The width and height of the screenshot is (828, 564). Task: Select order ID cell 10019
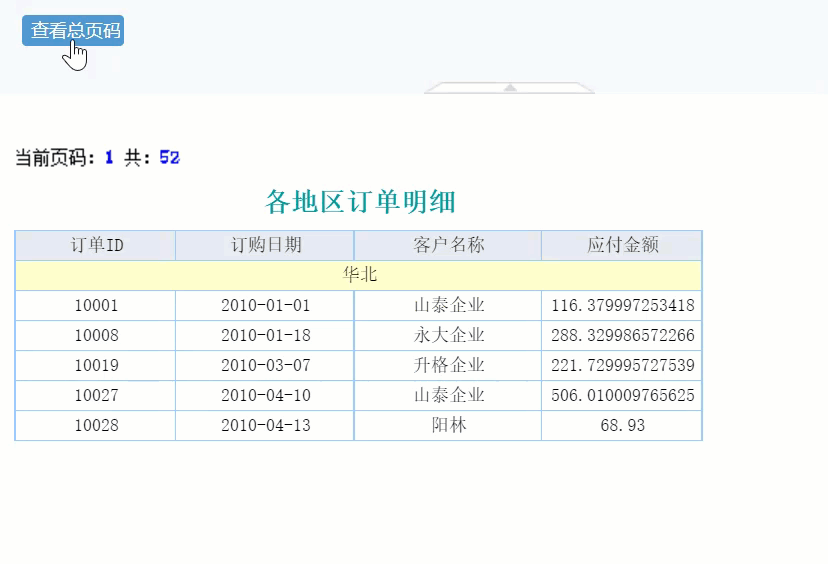[x=96, y=365]
